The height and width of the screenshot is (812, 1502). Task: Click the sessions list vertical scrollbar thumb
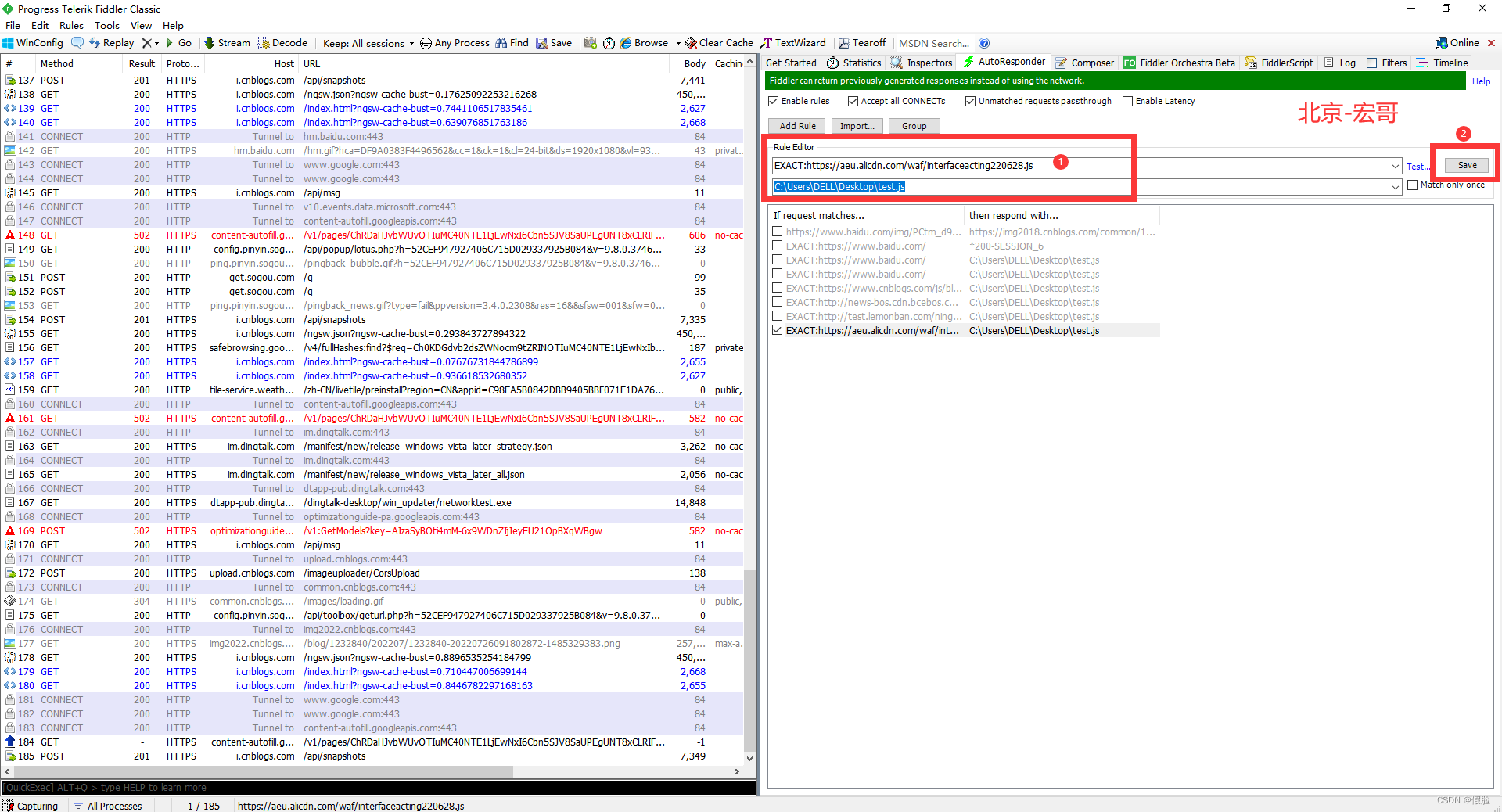(749, 659)
